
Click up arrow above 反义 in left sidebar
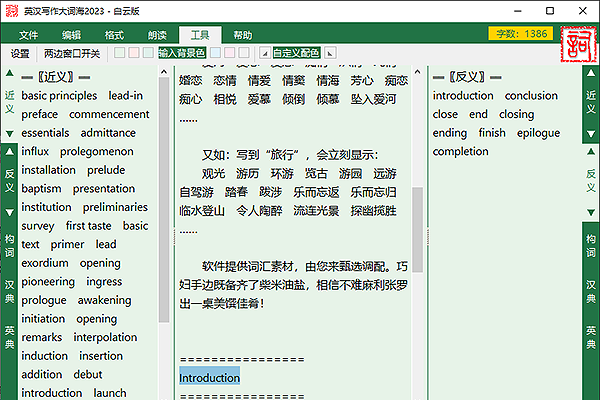click(10, 152)
